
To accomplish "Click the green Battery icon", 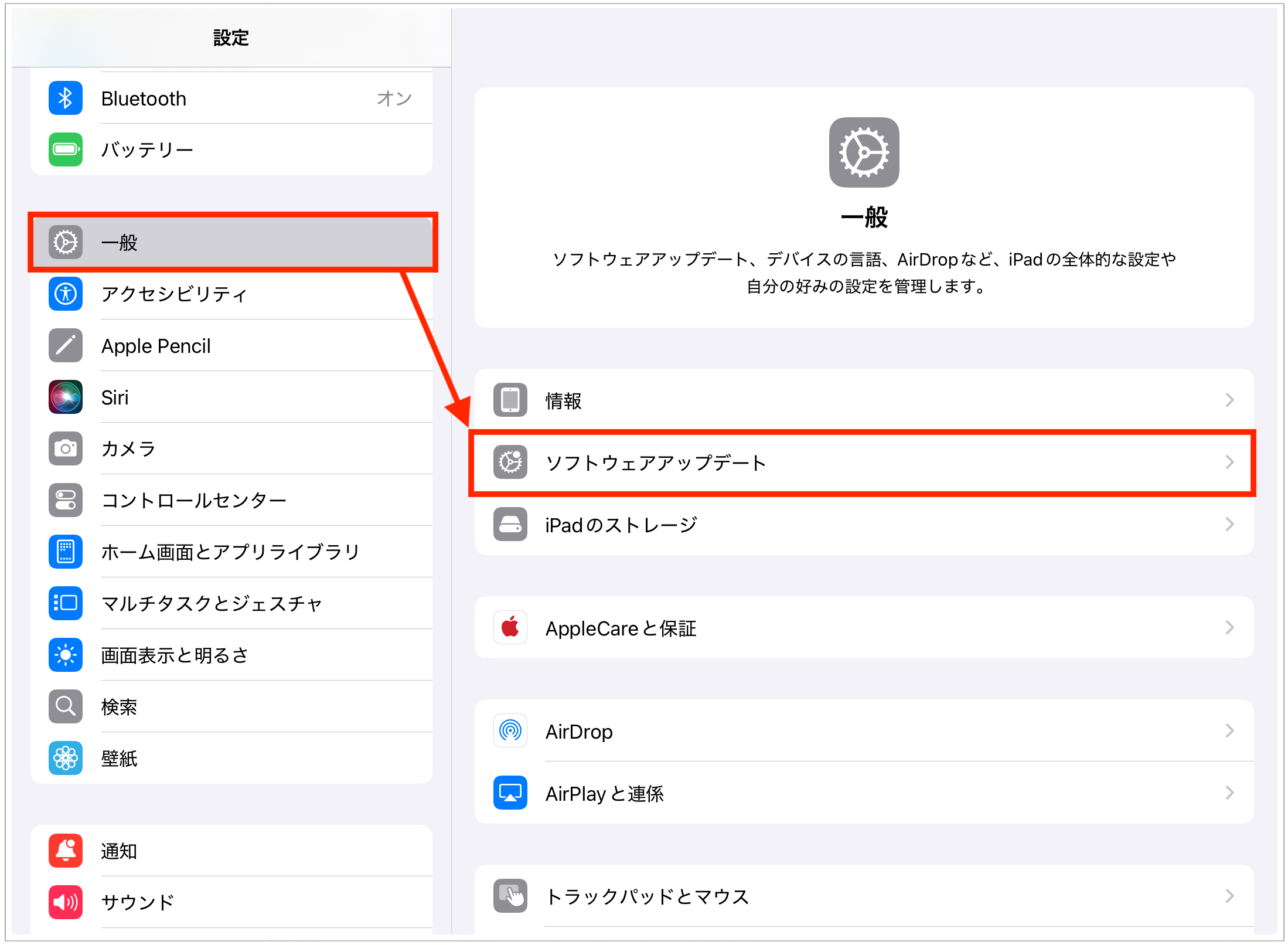I will pyautogui.click(x=65, y=149).
